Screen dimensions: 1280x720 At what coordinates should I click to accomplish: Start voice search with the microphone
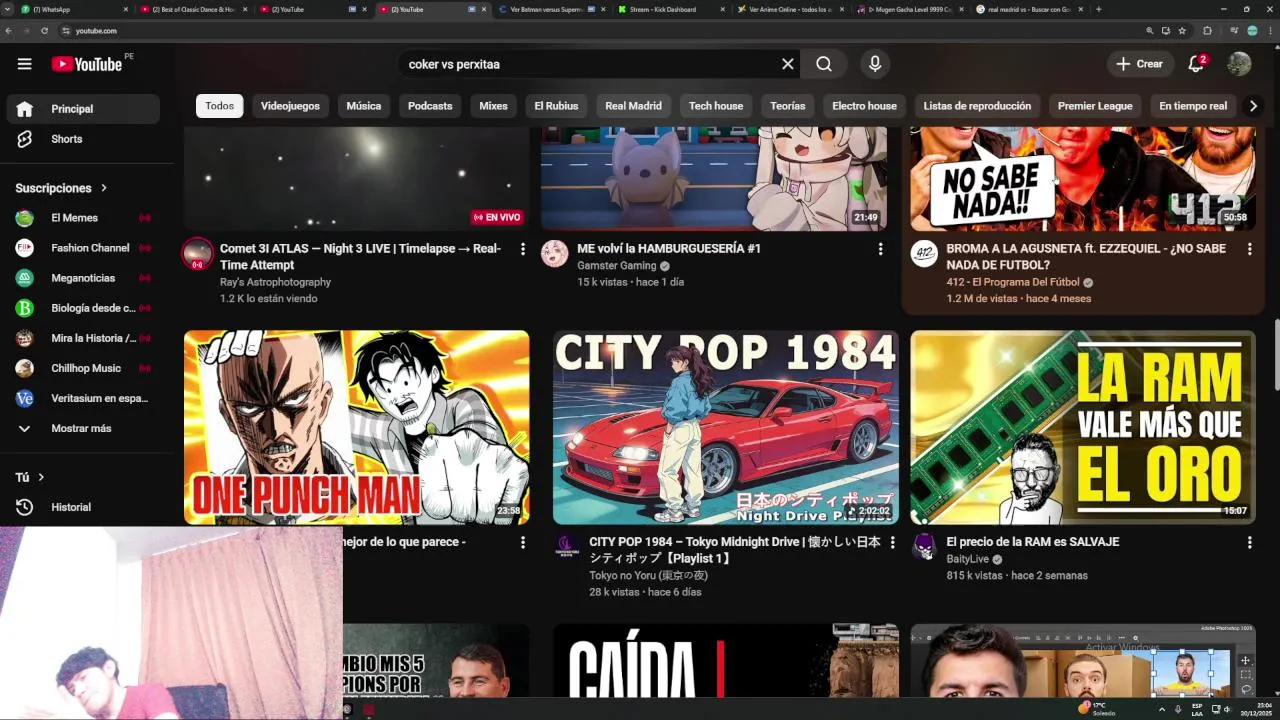[875, 64]
